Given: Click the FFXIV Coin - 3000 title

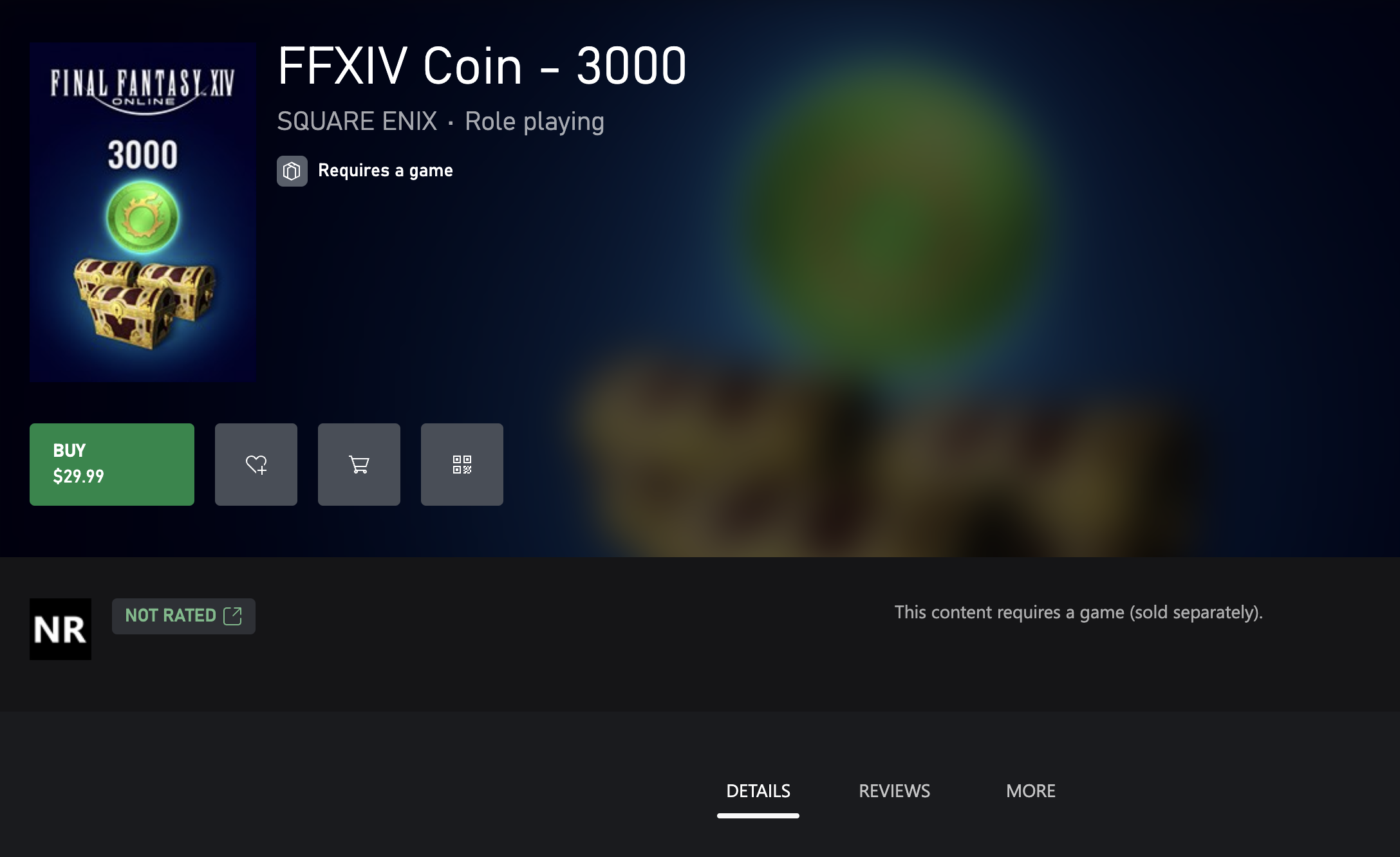Looking at the screenshot, I should pos(482,66).
